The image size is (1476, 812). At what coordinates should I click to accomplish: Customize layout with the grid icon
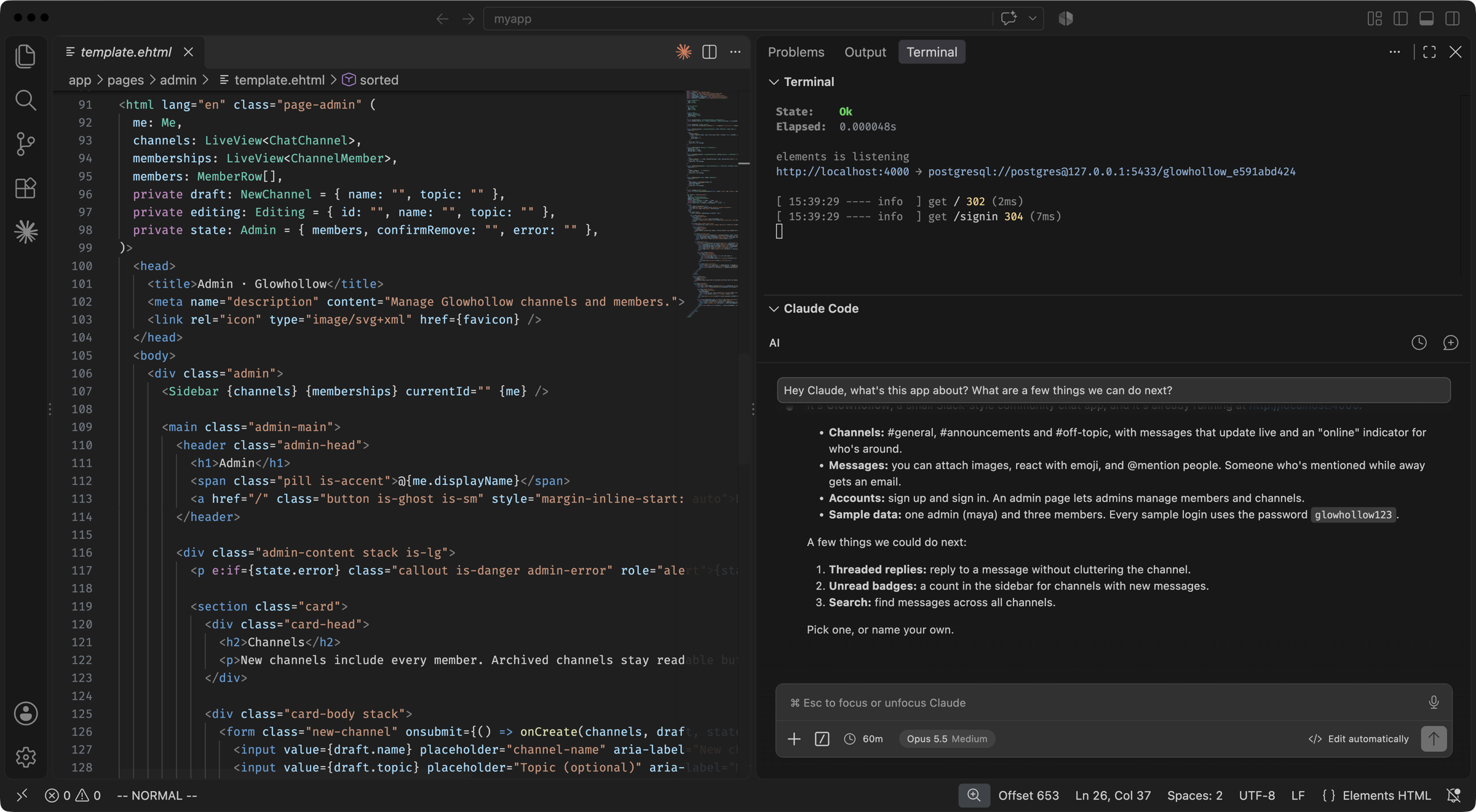coord(1375,18)
